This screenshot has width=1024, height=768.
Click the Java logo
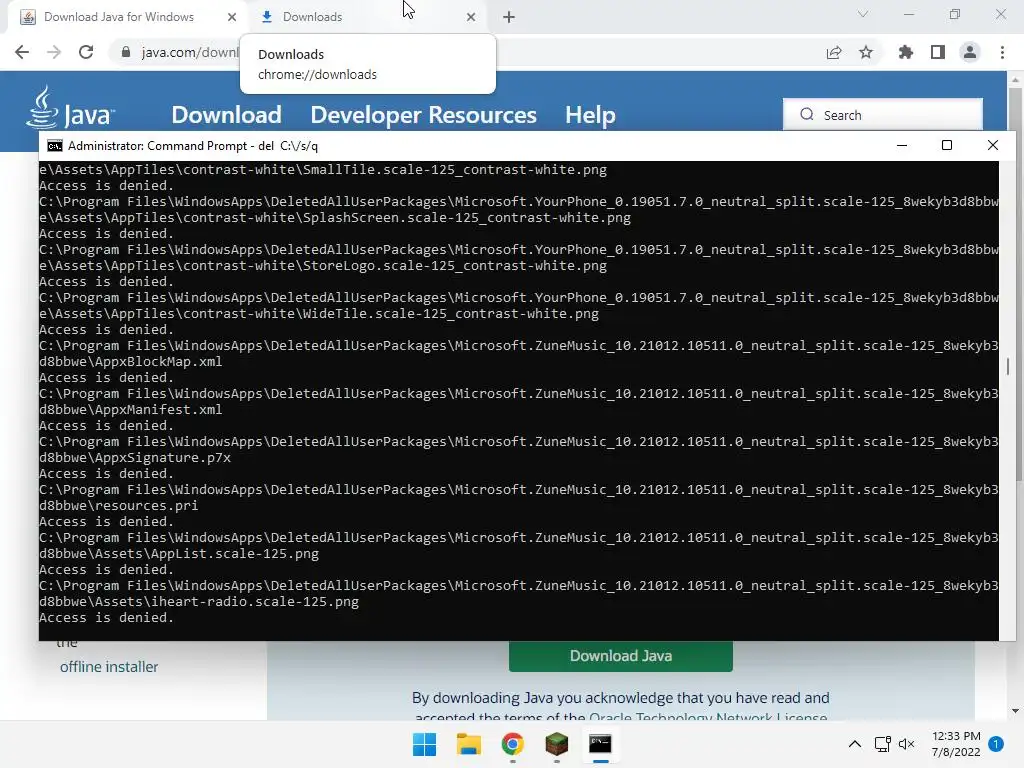point(71,108)
